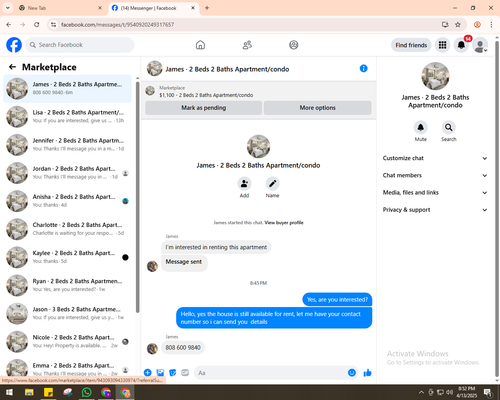Image resolution: width=500 pixels, height=400 pixels.
Task: Open Kaylee's apartment conversation
Action: [x=67, y=257]
